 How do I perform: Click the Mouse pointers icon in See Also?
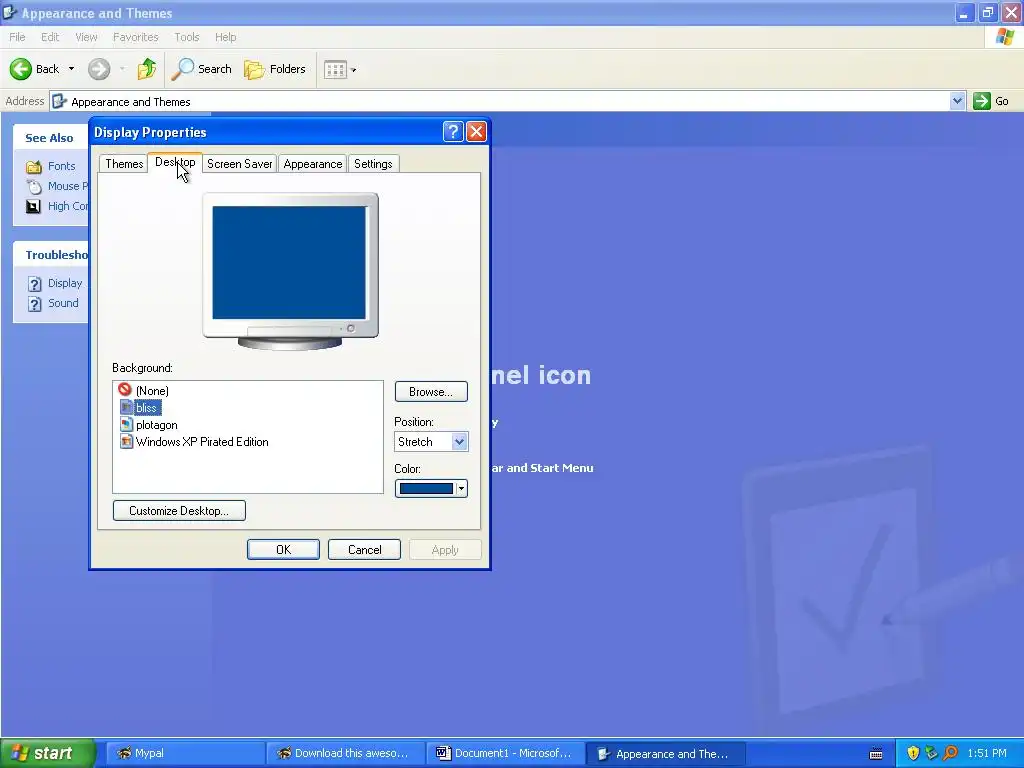point(34,187)
